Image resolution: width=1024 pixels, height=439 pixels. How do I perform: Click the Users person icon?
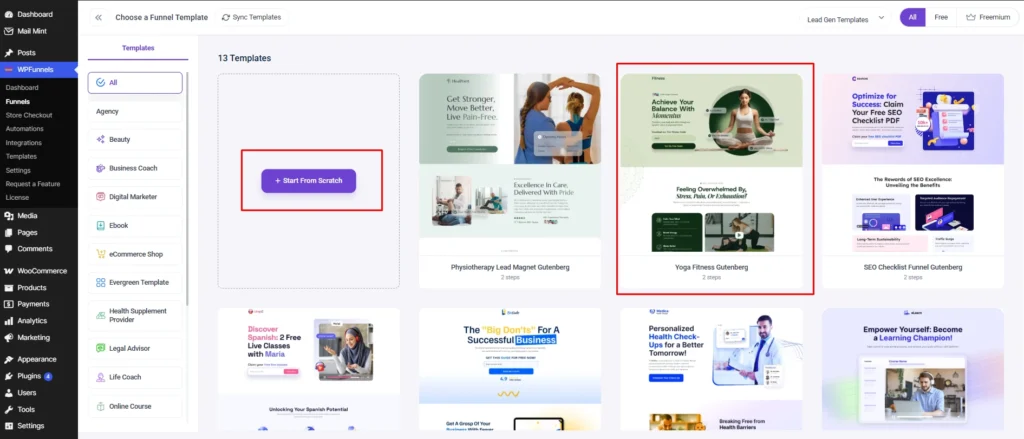(8, 393)
